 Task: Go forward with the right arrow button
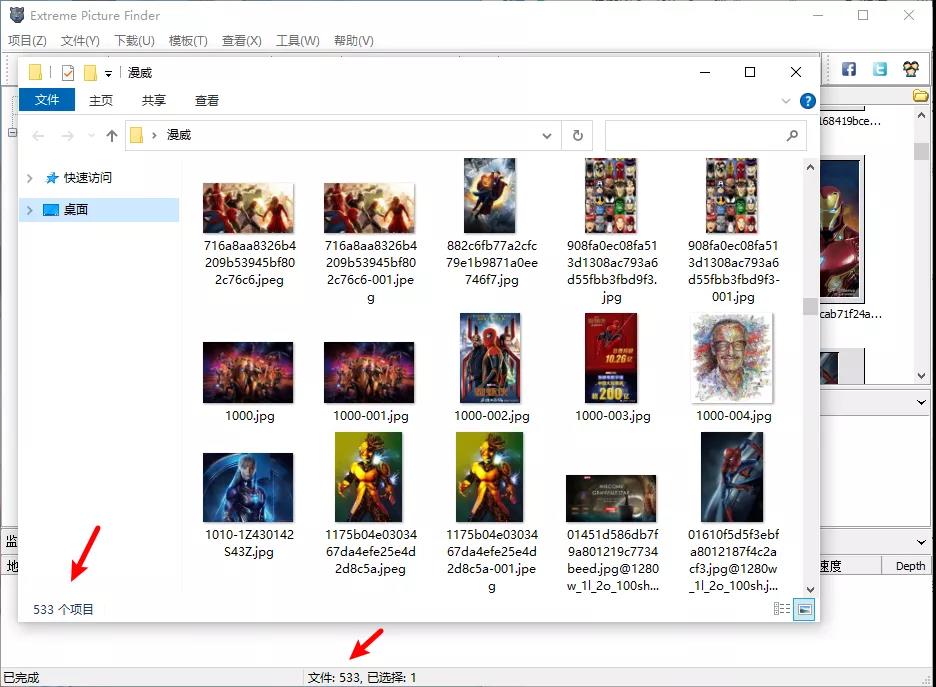[67, 136]
